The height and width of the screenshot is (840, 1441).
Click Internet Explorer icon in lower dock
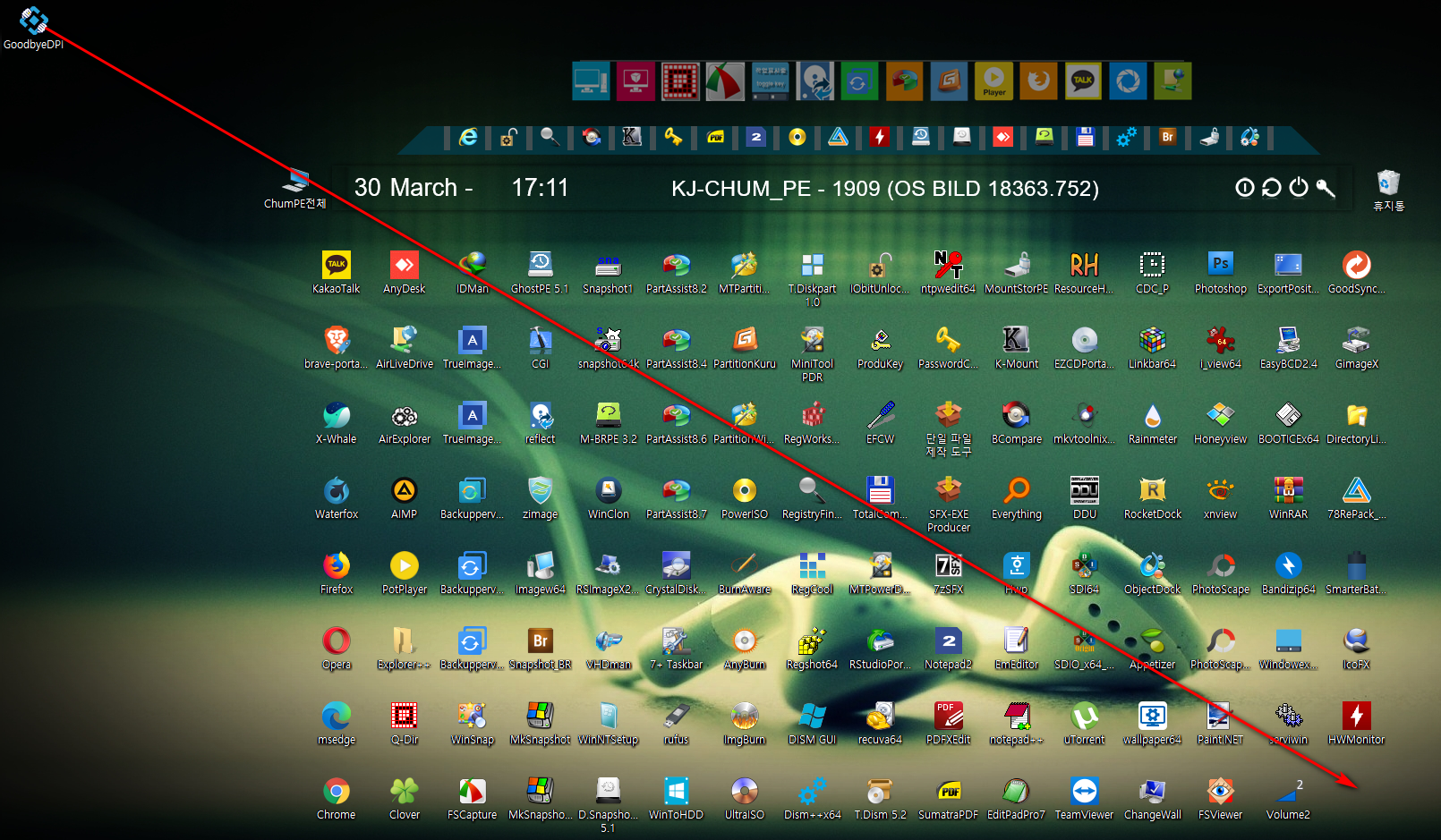tap(468, 137)
